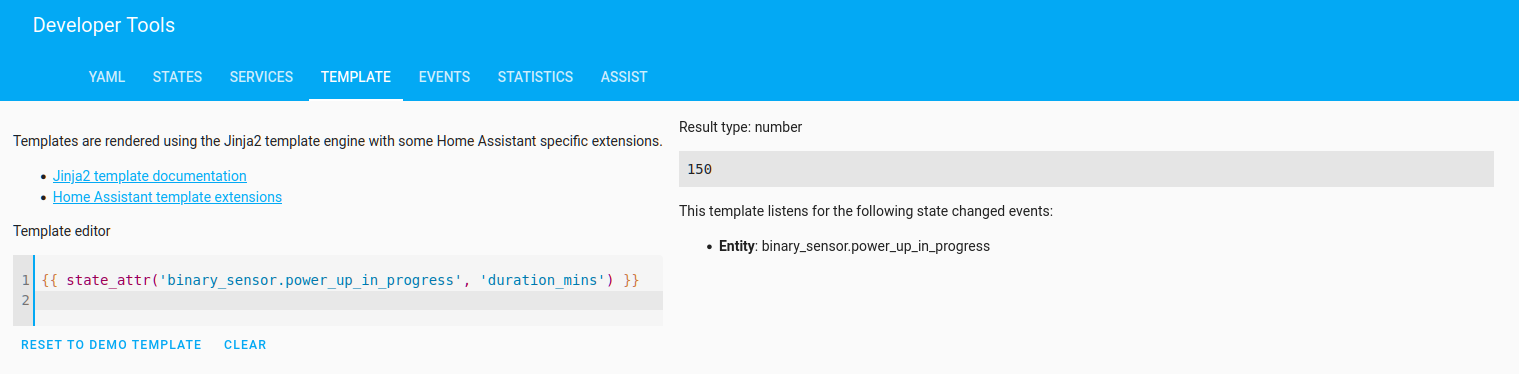
Task: Click RESET TO DEMO TEMPLATE button
Action: coord(111,345)
